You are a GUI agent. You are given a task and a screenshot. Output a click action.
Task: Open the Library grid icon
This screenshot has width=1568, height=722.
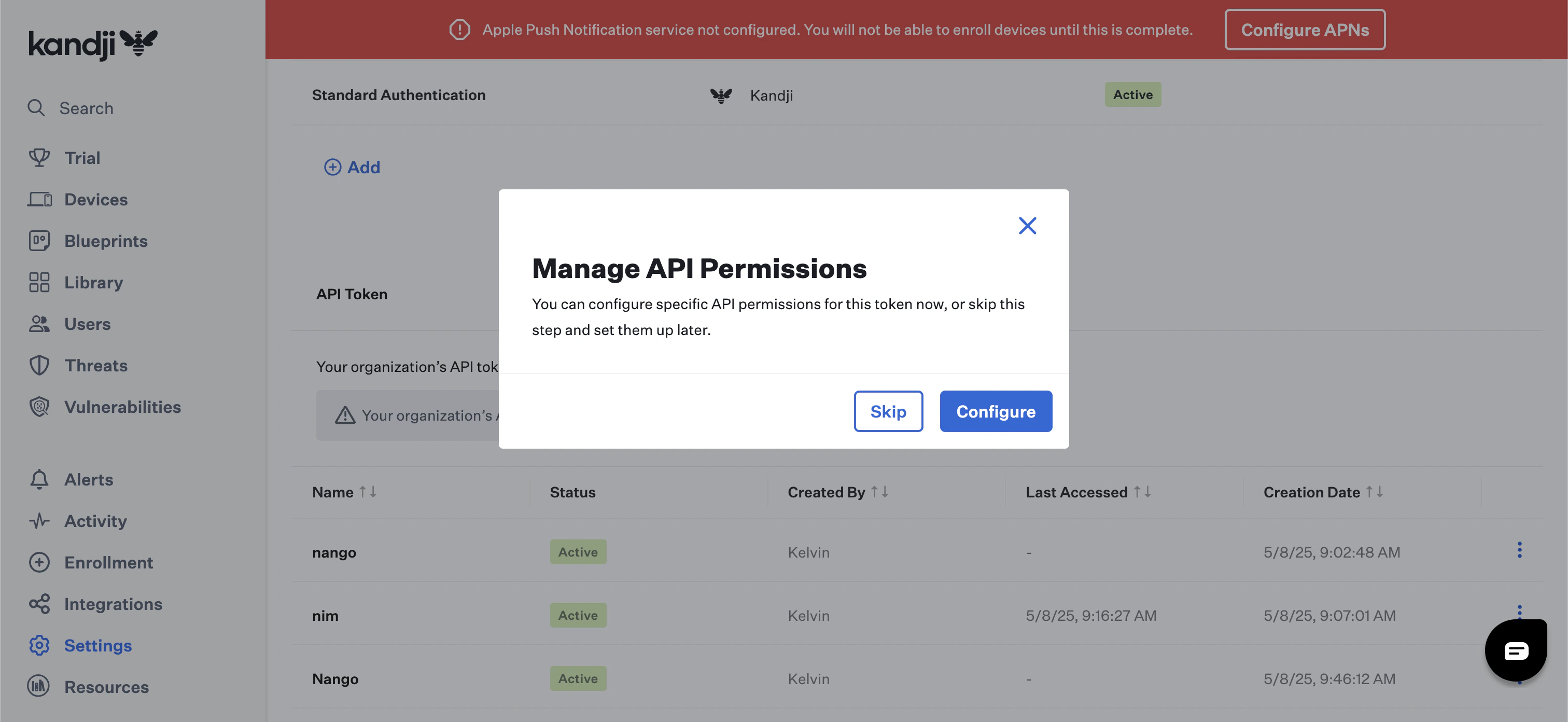[x=39, y=283]
